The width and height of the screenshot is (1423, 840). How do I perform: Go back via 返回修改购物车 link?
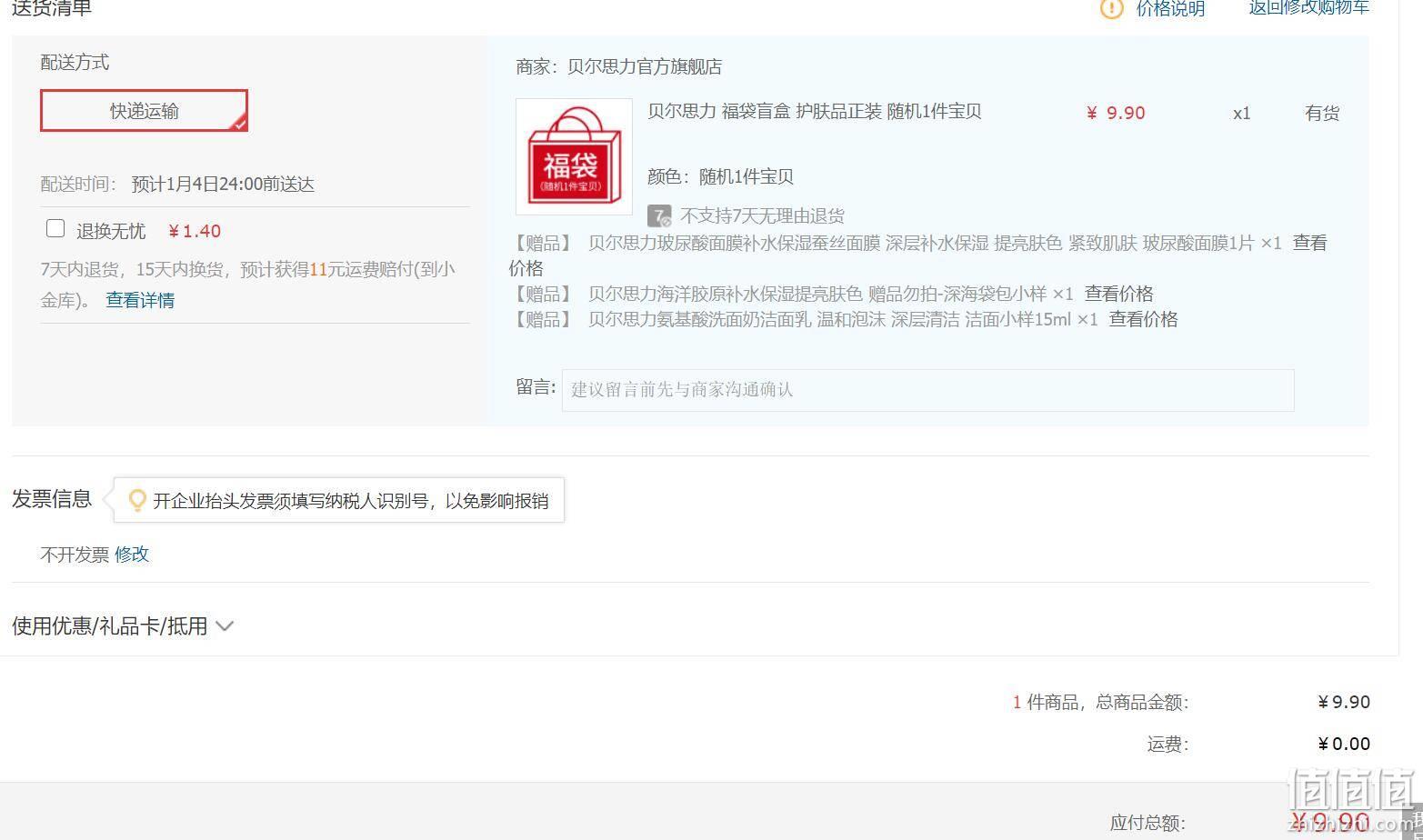click(1308, 7)
